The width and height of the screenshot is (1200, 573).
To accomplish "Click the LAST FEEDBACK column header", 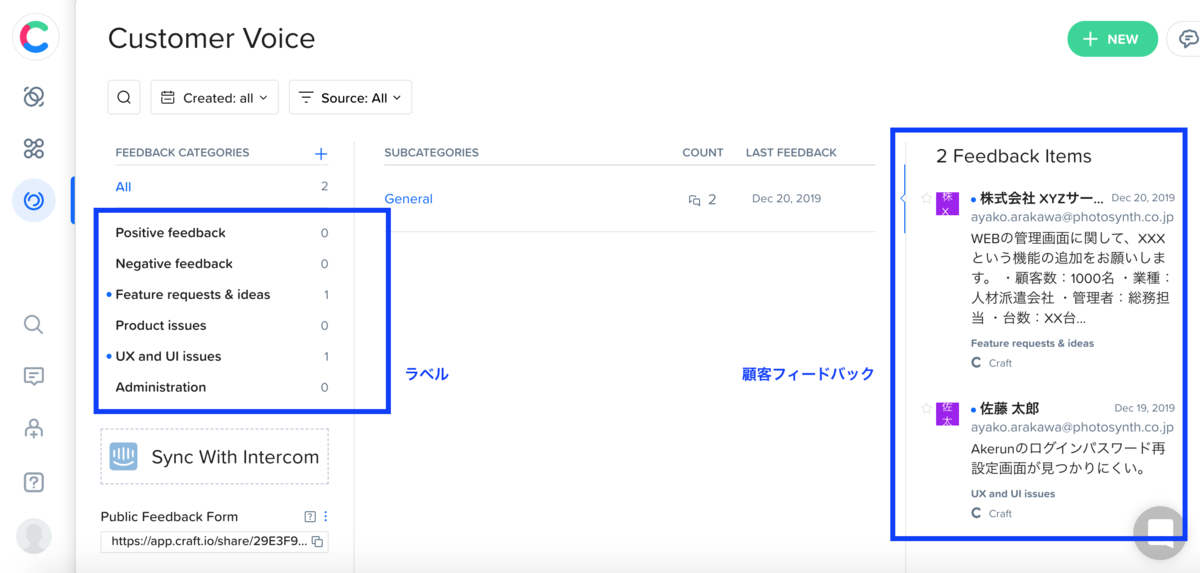I will (791, 153).
